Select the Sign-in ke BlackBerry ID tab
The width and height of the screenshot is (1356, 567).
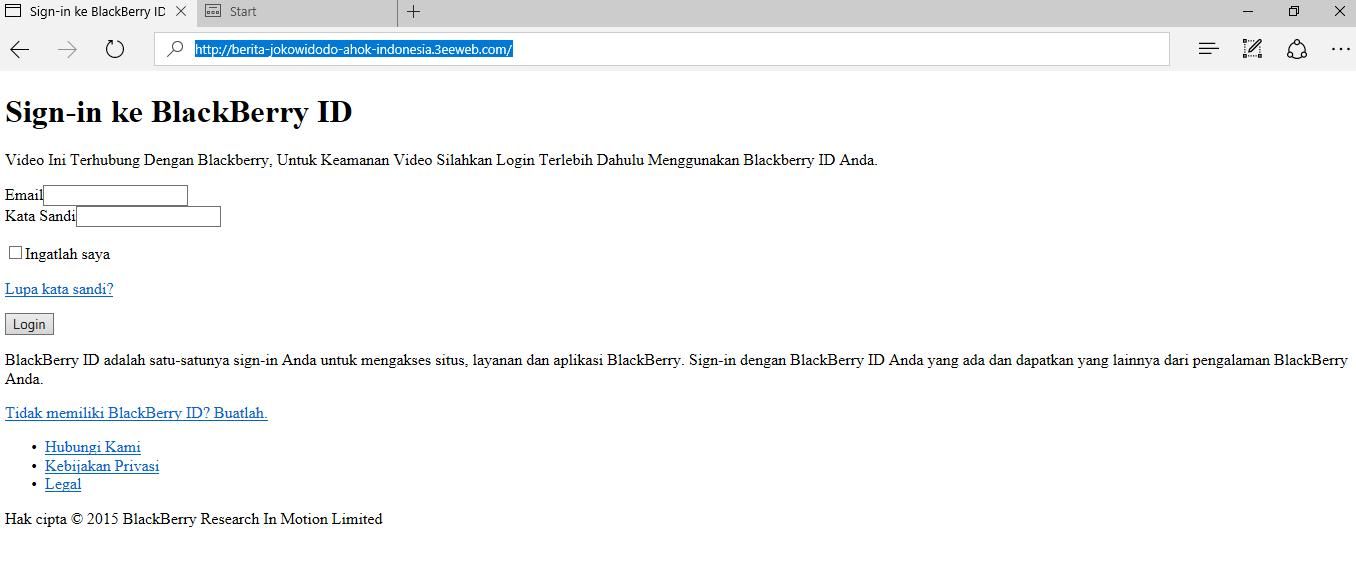97,12
